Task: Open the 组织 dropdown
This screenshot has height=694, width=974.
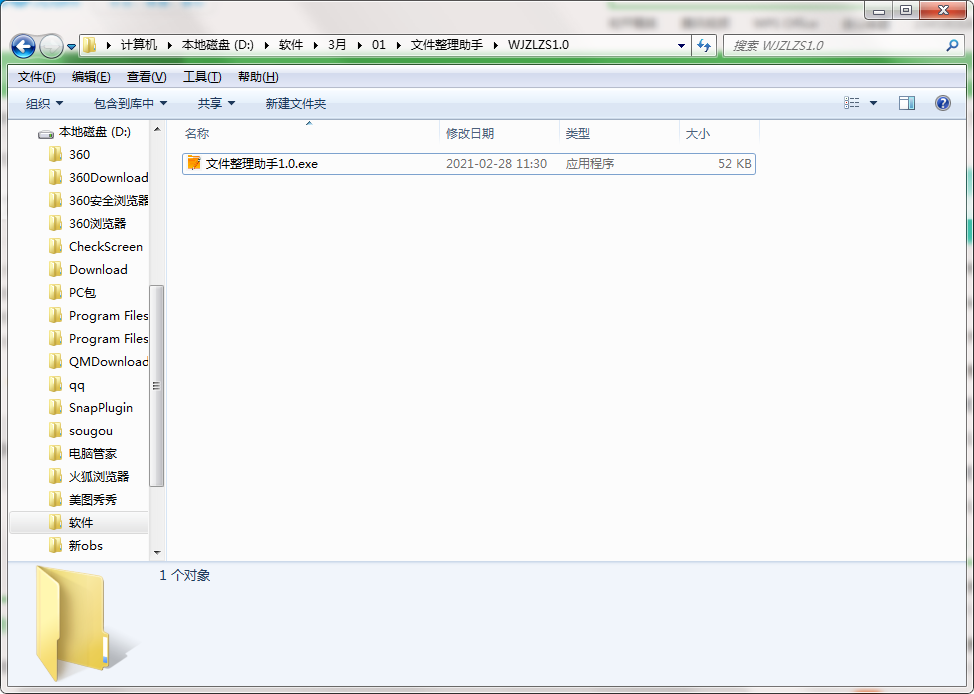Action: click(x=44, y=103)
